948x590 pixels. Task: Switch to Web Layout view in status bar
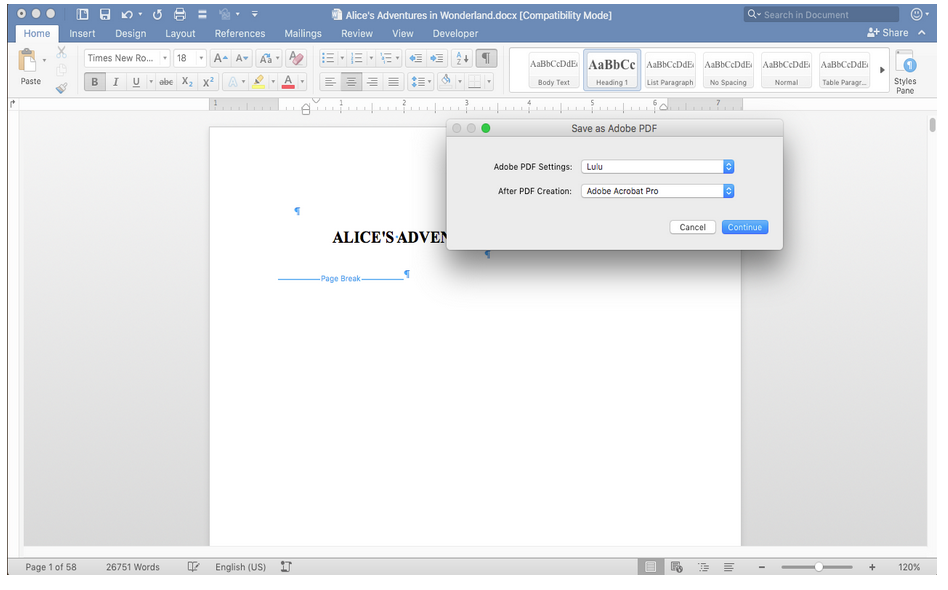coord(677,567)
